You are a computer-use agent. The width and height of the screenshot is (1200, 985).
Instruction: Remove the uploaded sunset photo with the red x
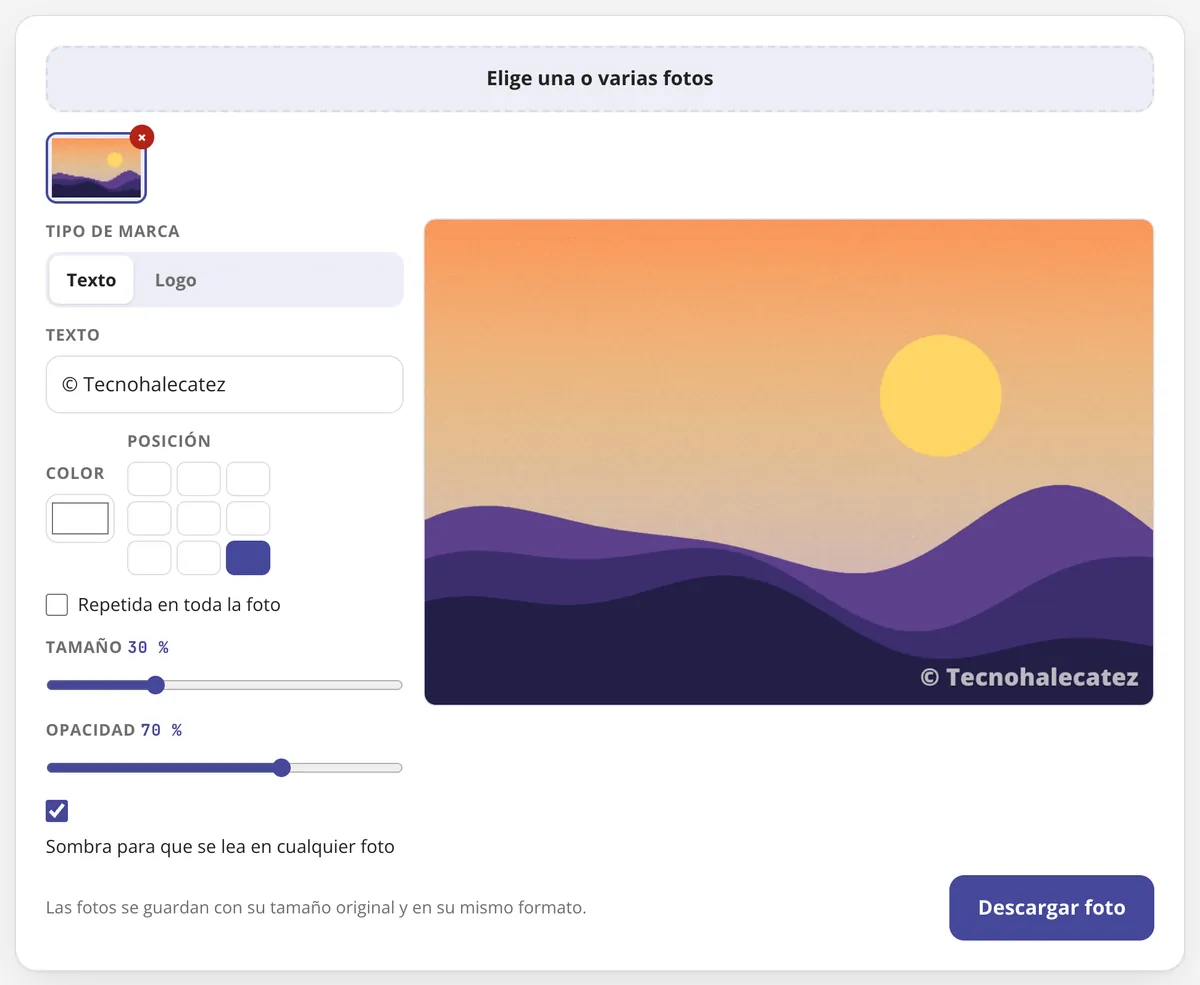(142, 137)
